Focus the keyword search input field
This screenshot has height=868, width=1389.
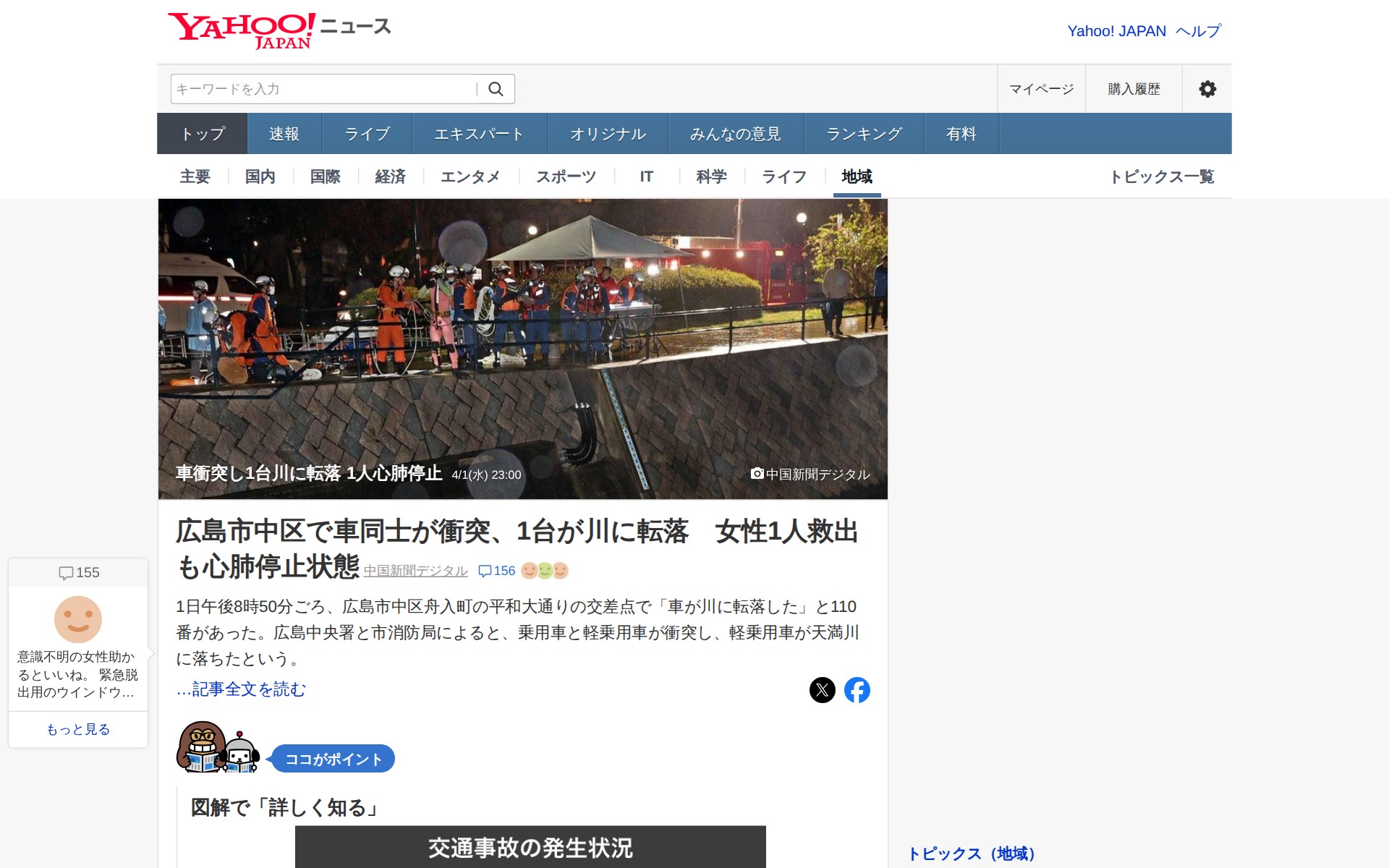(322, 89)
